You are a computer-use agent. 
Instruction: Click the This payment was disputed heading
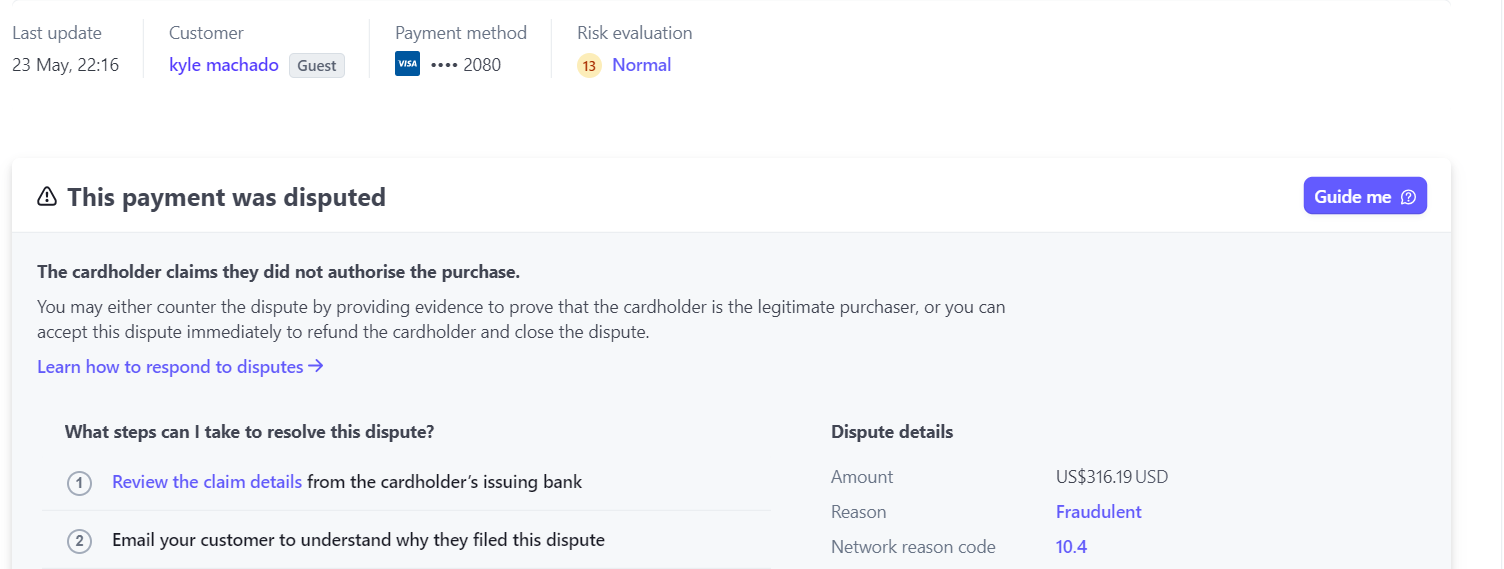click(226, 197)
